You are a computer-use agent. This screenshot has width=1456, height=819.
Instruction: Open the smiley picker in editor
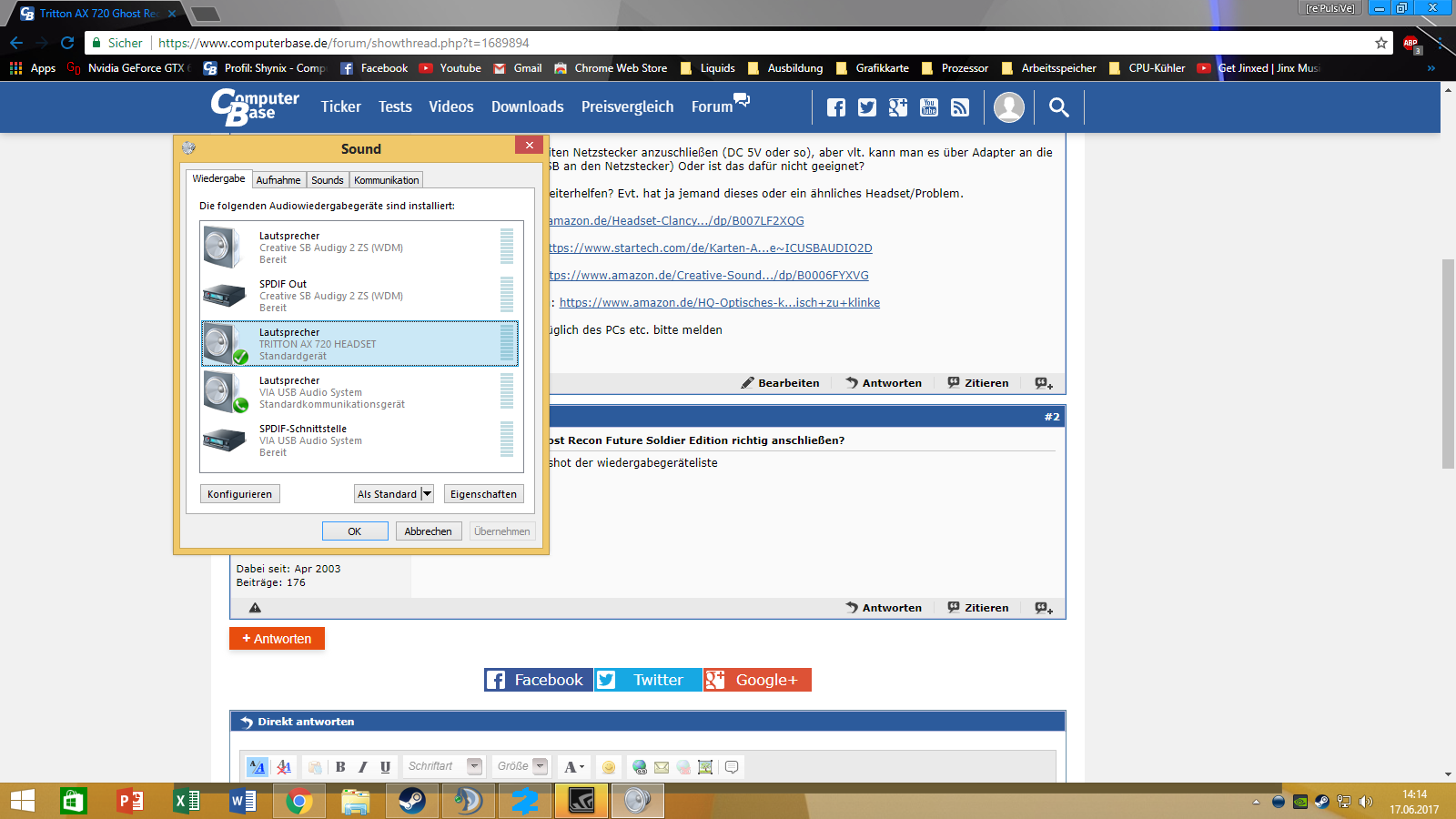click(x=609, y=767)
